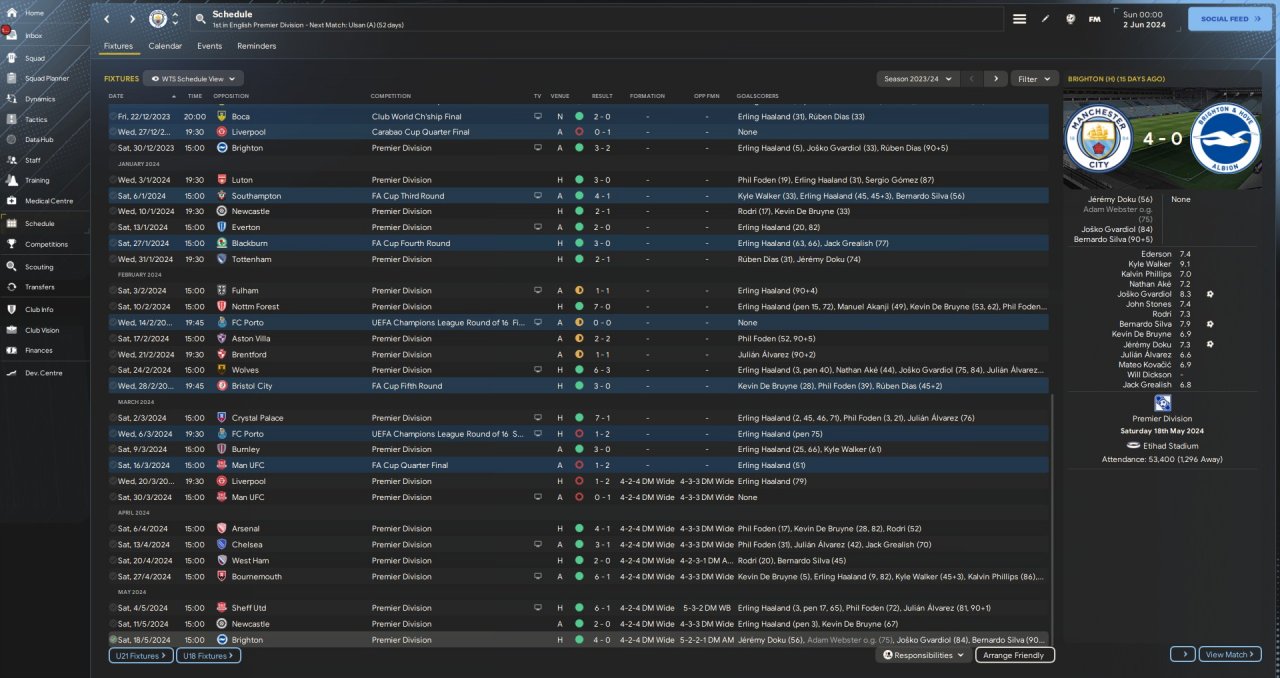Expand the WTS Schedule View dropdown
Viewport: 1280px width, 678px height.
click(193, 78)
